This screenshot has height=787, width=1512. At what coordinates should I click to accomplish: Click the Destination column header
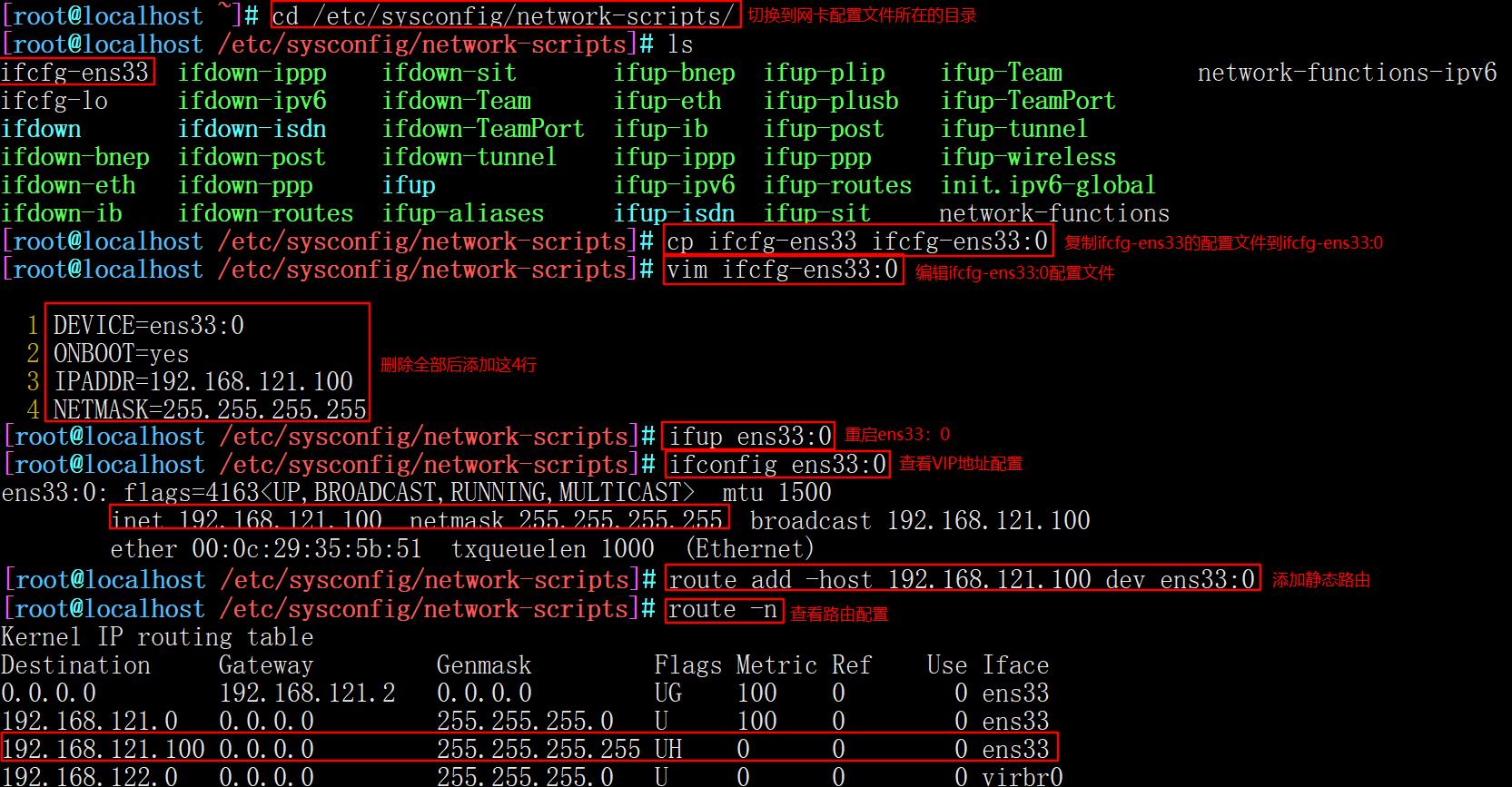(75, 665)
